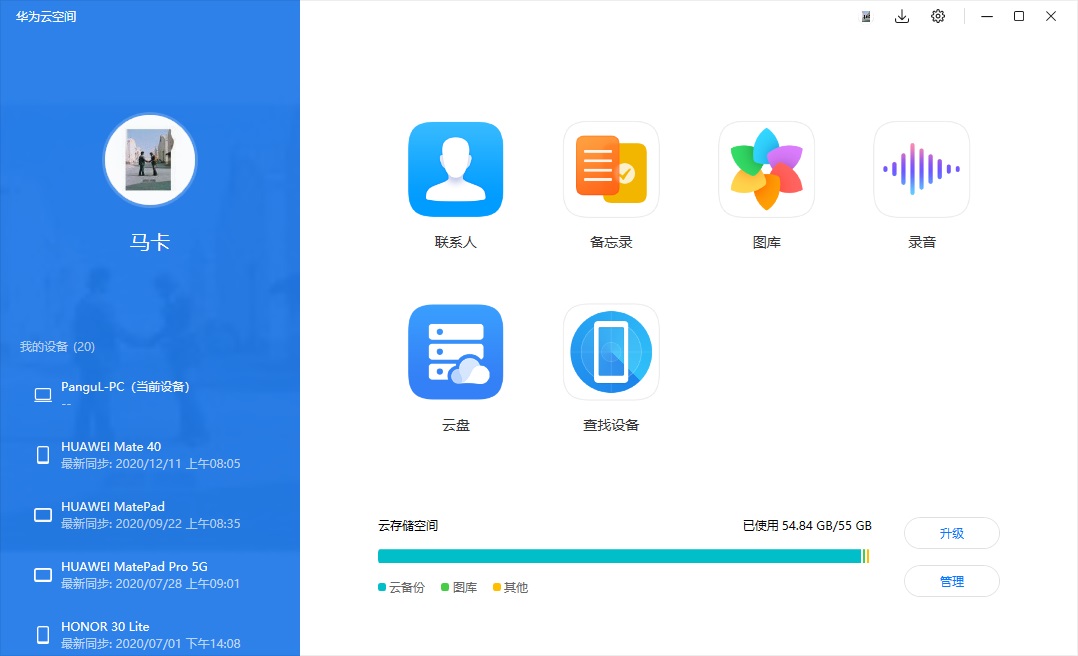Image resolution: width=1078 pixels, height=656 pixels.
Task: Click the 联系人 label text
Action: (455, 242)
